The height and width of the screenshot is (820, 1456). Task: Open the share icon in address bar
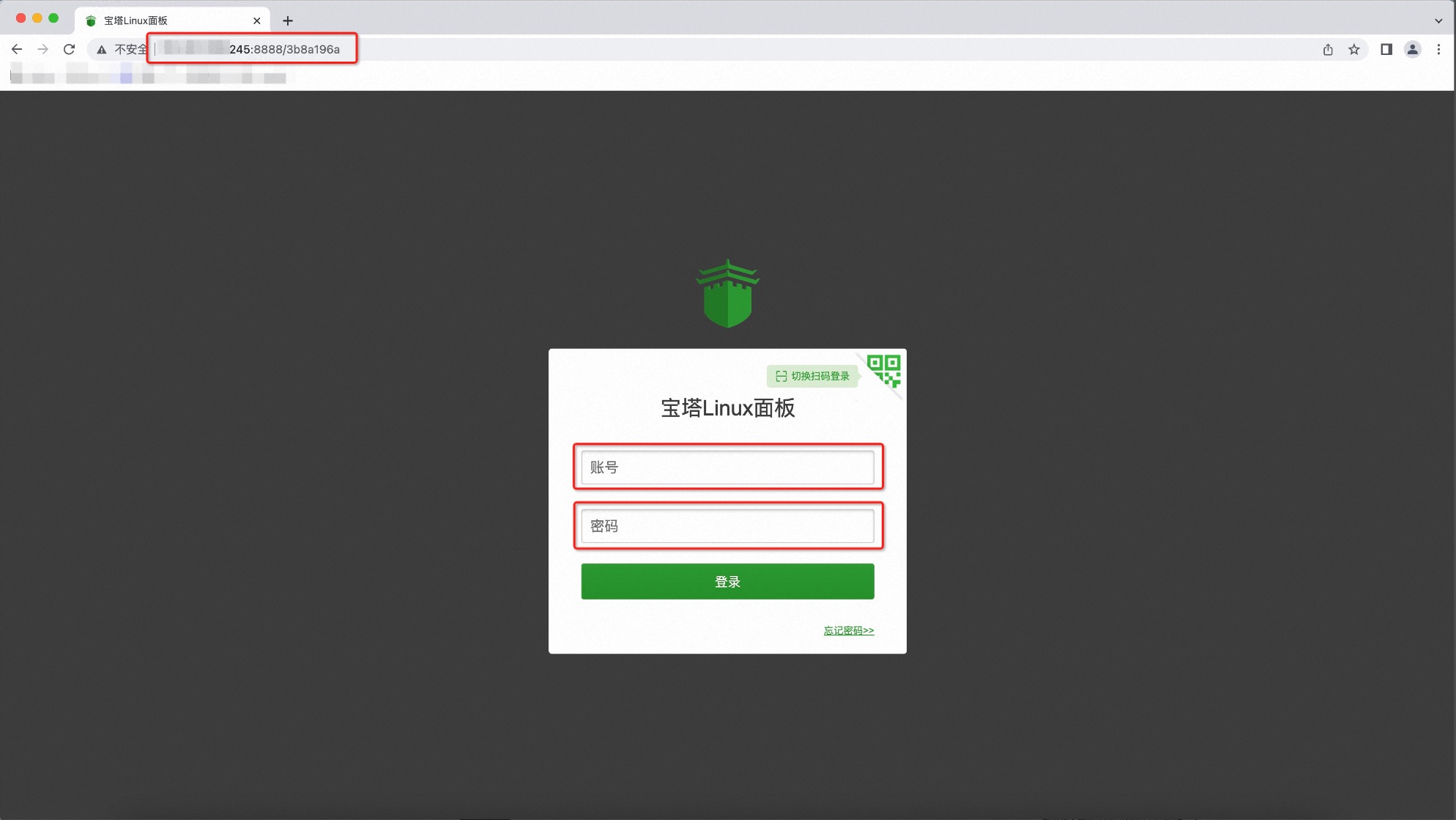point(1328,49)
